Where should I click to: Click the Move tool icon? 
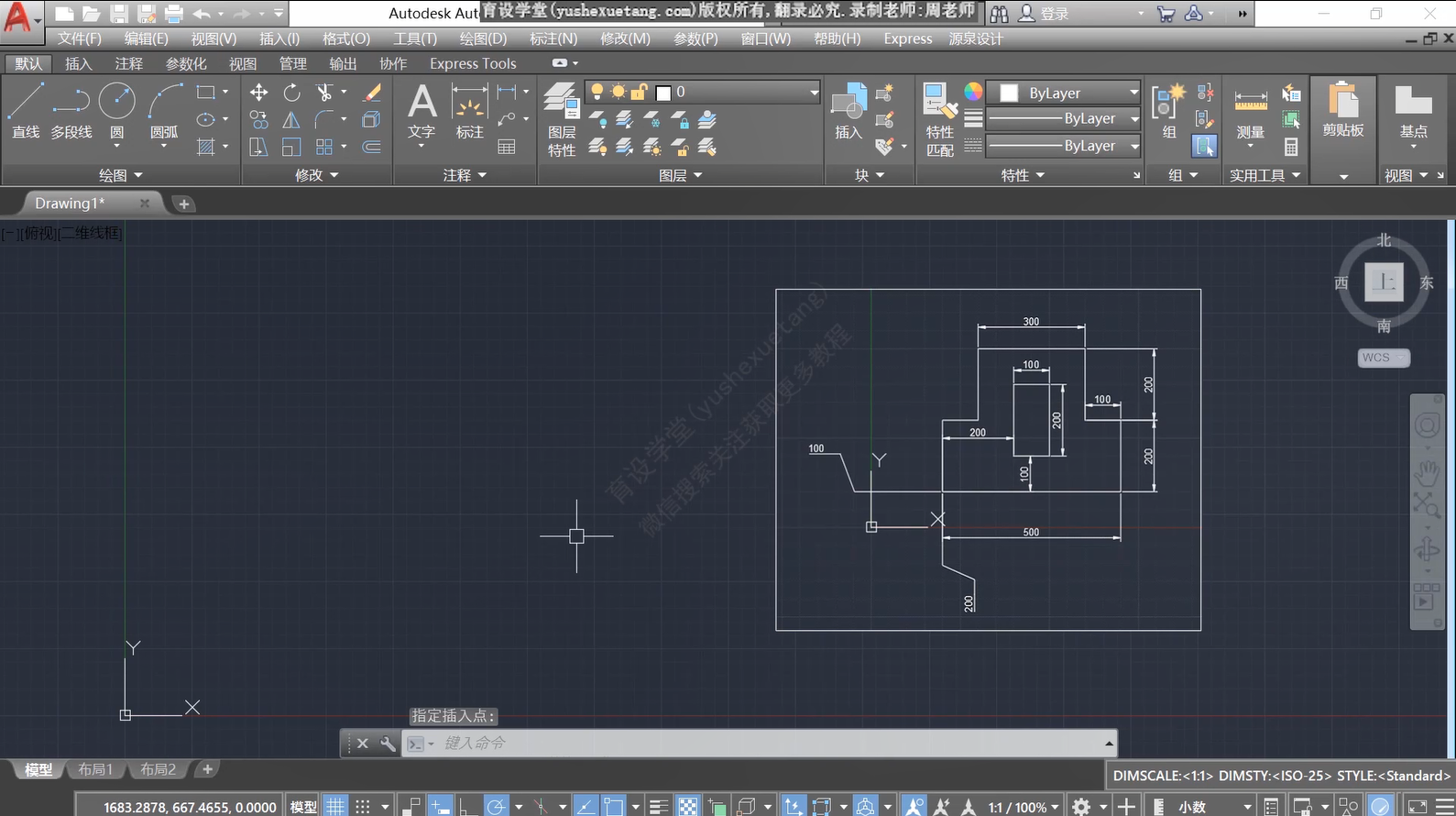[259, 93]
